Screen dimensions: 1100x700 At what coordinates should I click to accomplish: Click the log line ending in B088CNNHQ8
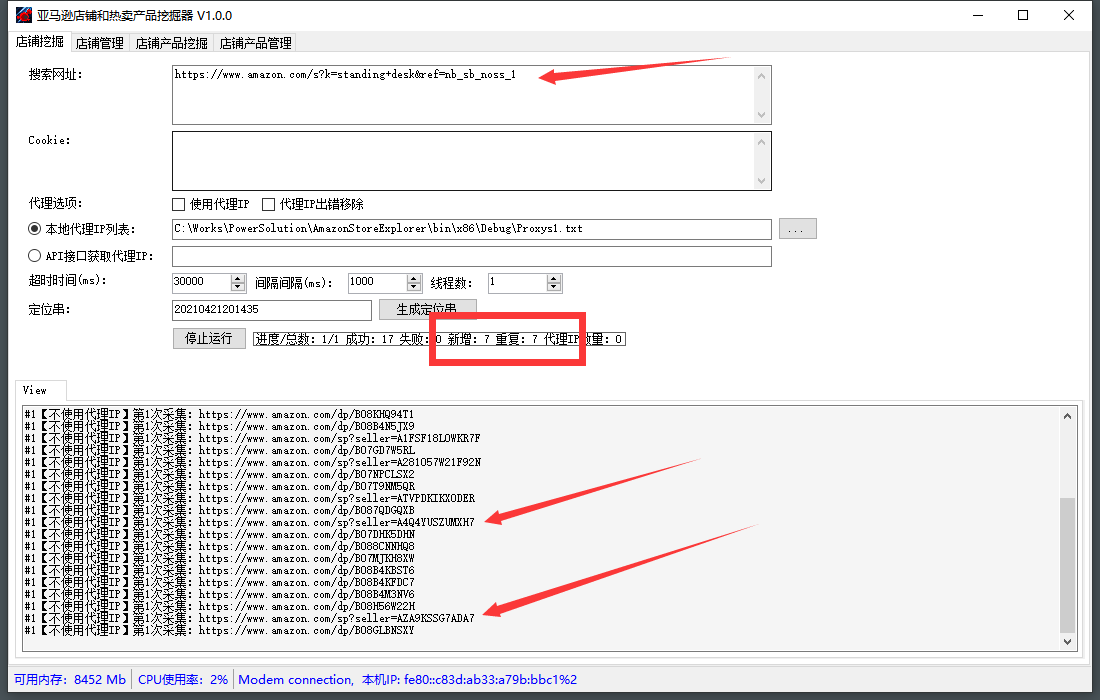pyautogui.click(x=219, y=546)
